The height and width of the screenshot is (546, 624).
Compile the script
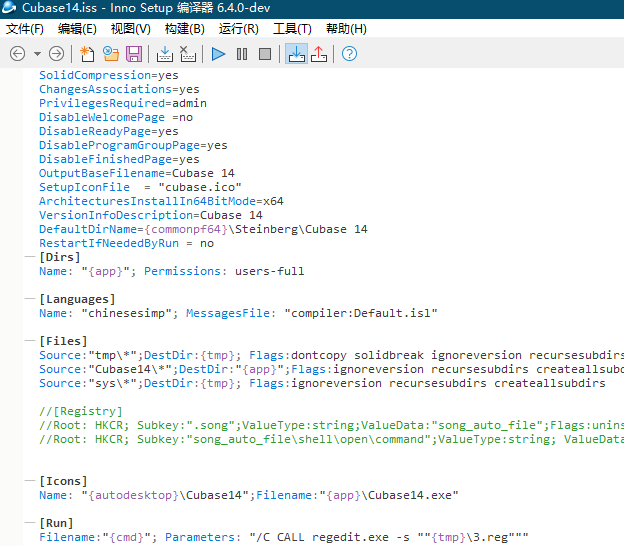(x=164, y=54)
